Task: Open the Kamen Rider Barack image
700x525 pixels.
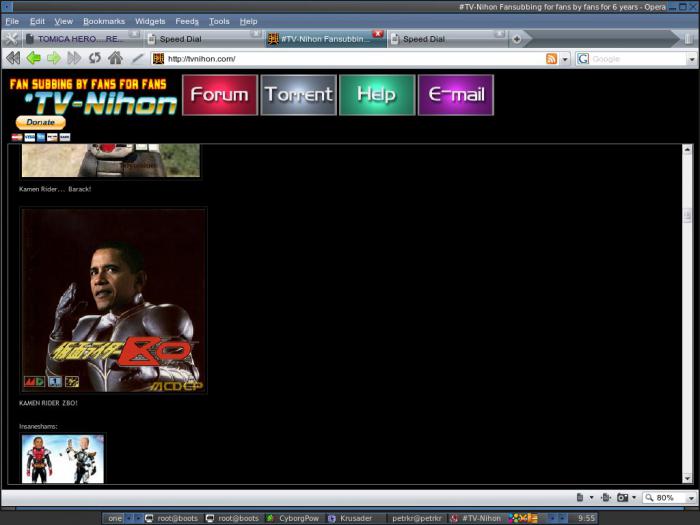Action: pos(111,161)
